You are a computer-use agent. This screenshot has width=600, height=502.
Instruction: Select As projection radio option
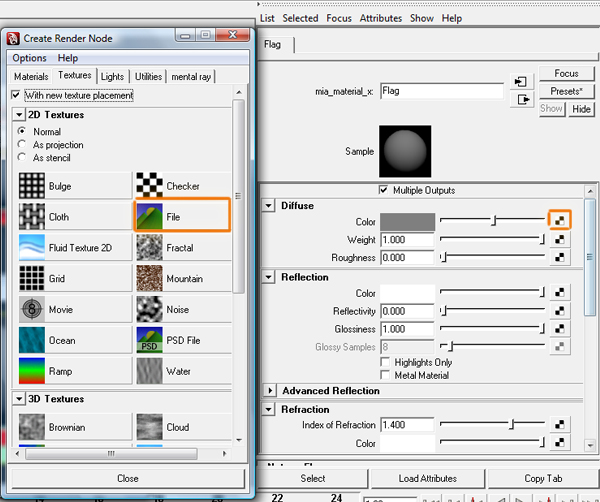tap(22, 144)
